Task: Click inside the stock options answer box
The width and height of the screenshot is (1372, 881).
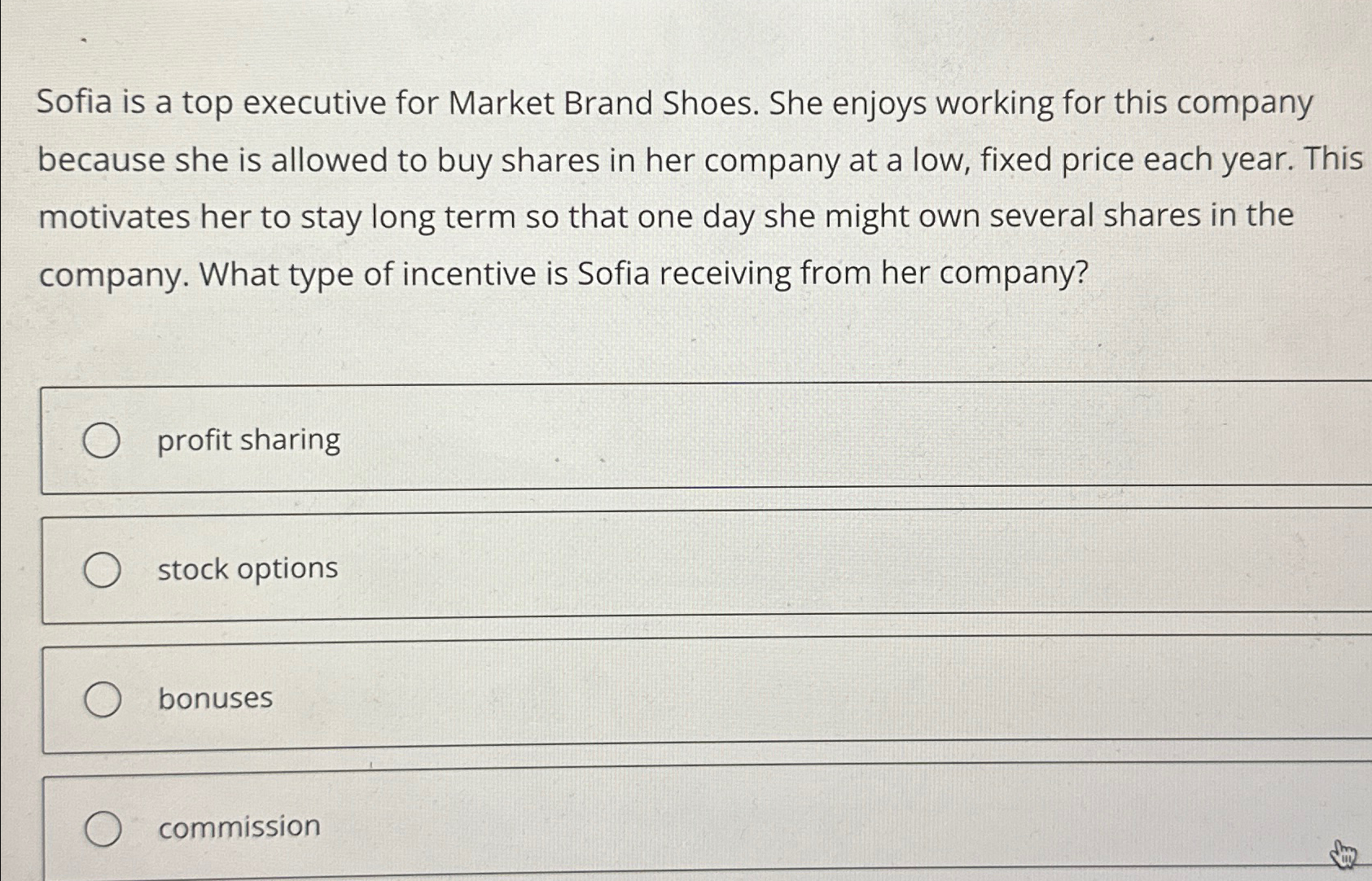Action: pos(707,566)
